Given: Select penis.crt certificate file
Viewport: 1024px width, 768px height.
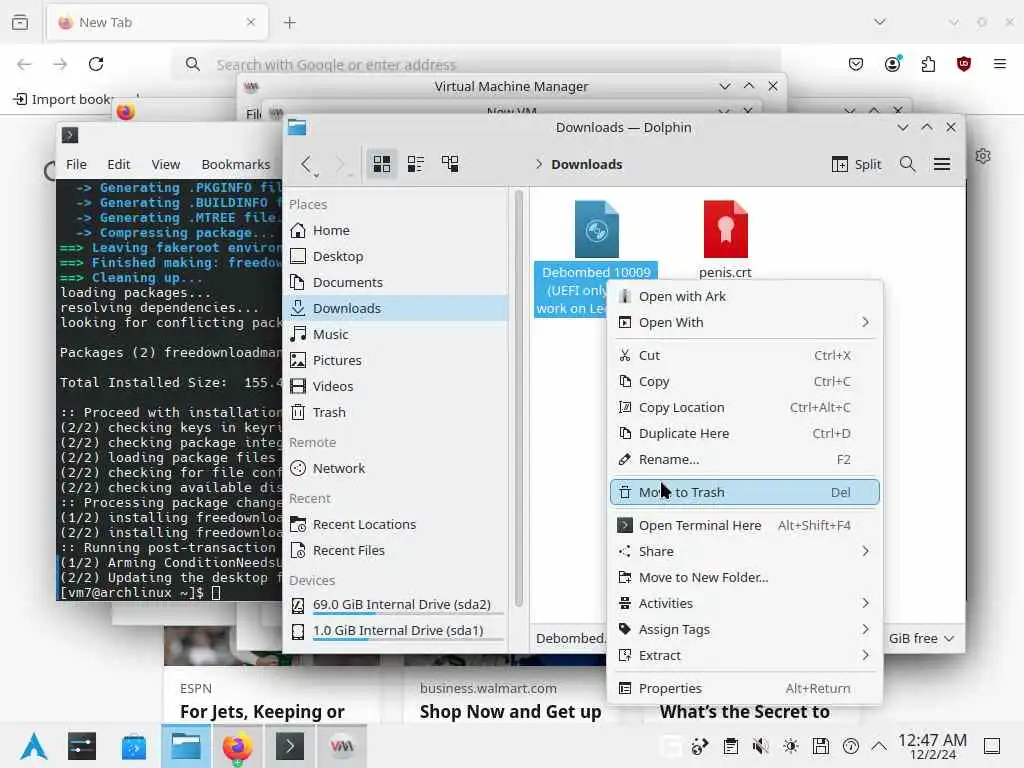Looking at the screenshot, I should click(725, 239).
